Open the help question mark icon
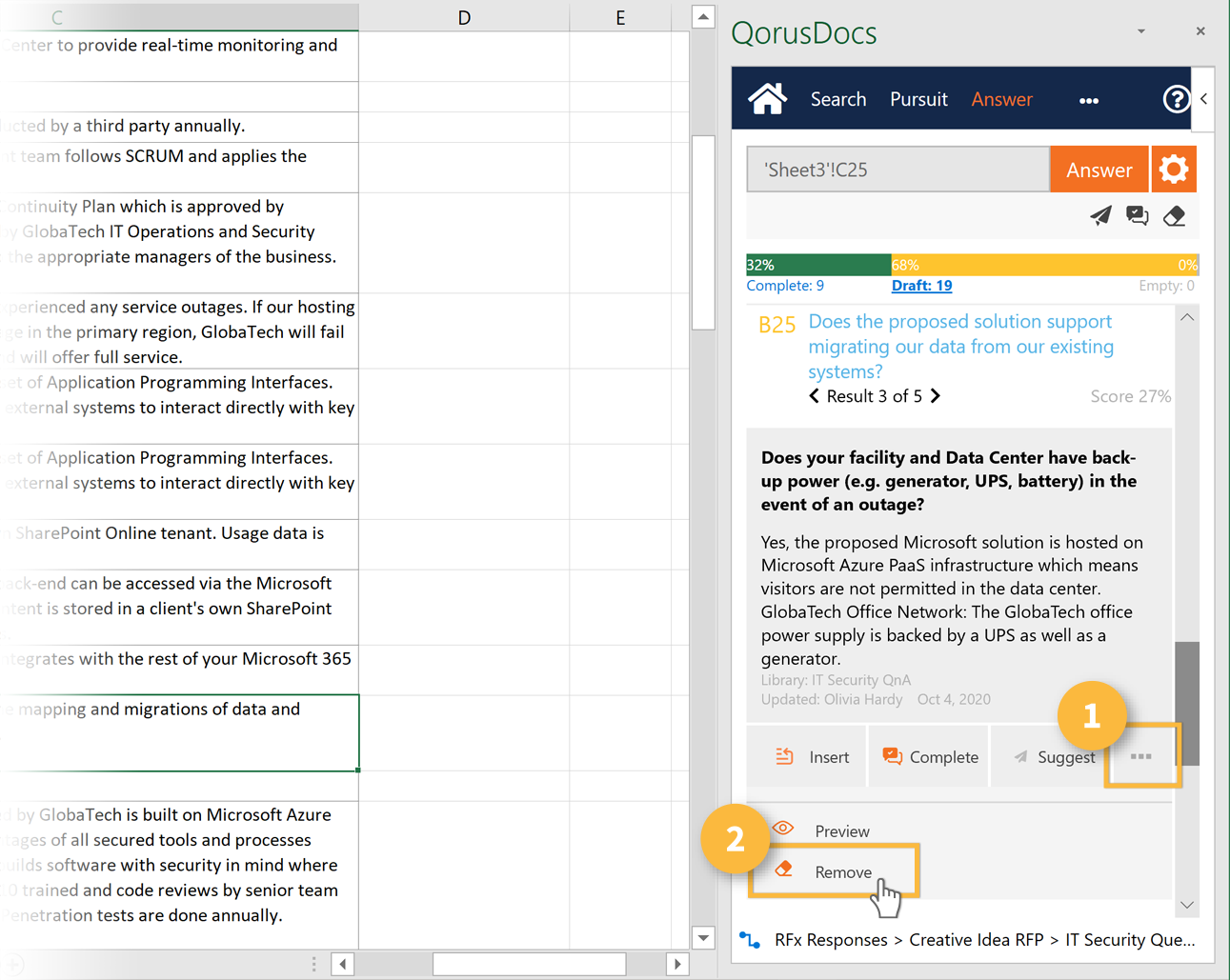Screen dimensions: 1230x980 click(x=1176, y=99)
